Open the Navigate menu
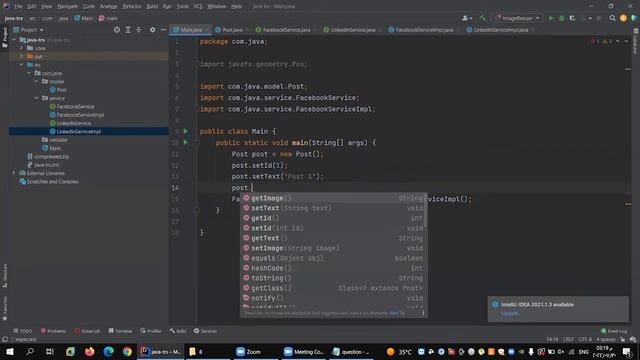This screenshot has height=360, width=640. 67,7
